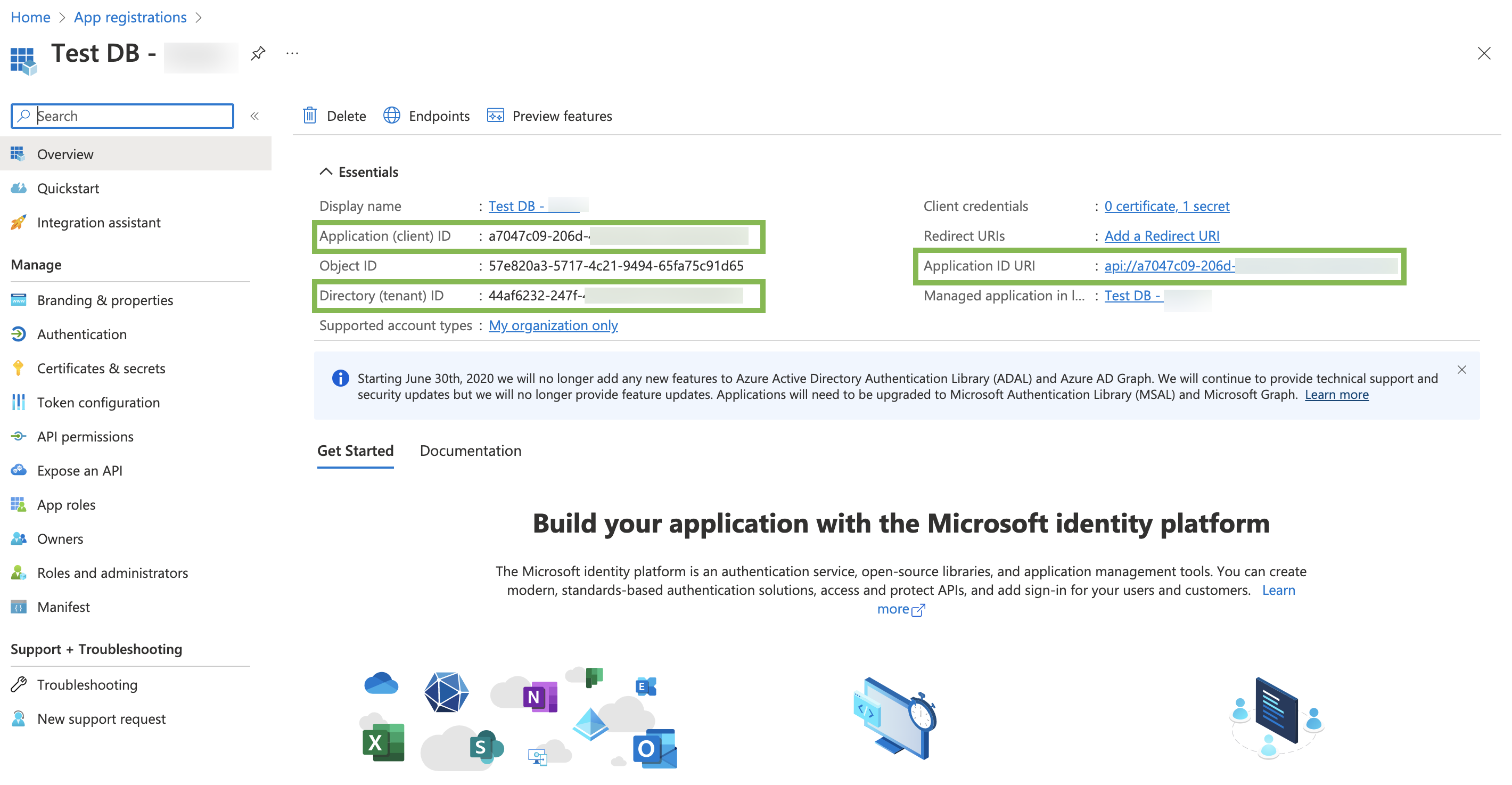Open Token configuration icon
1512x785 pixels.
[x=18, y=402]
